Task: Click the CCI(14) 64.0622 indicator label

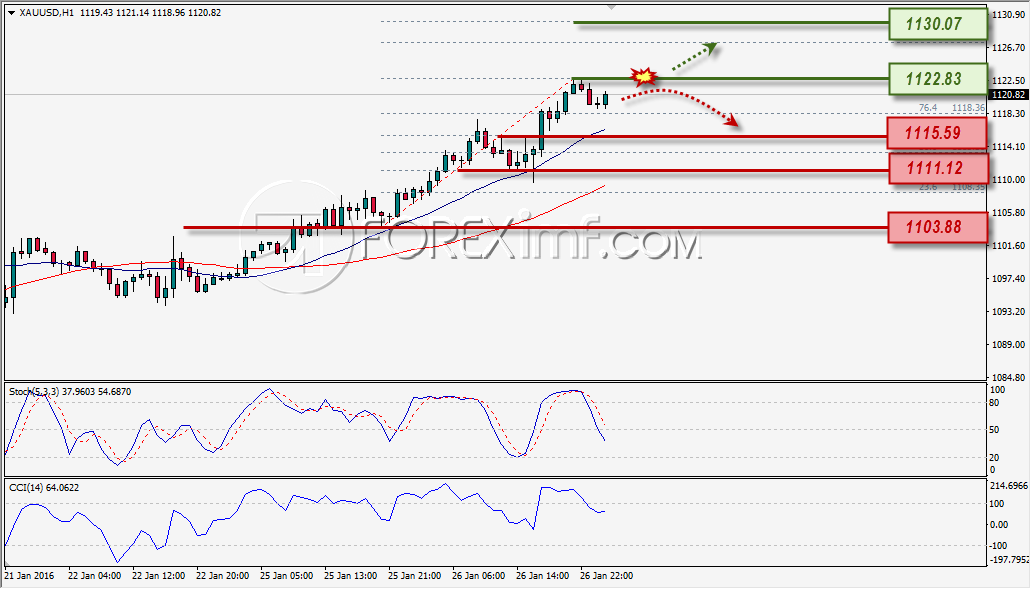Action: (44, 488)
